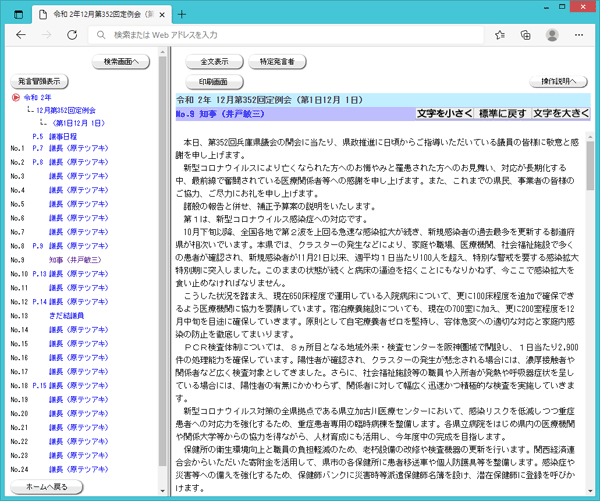
Task: Open the (第1日12月 1日) tree link
Action: pyautogui.click(x=78, y=123)
